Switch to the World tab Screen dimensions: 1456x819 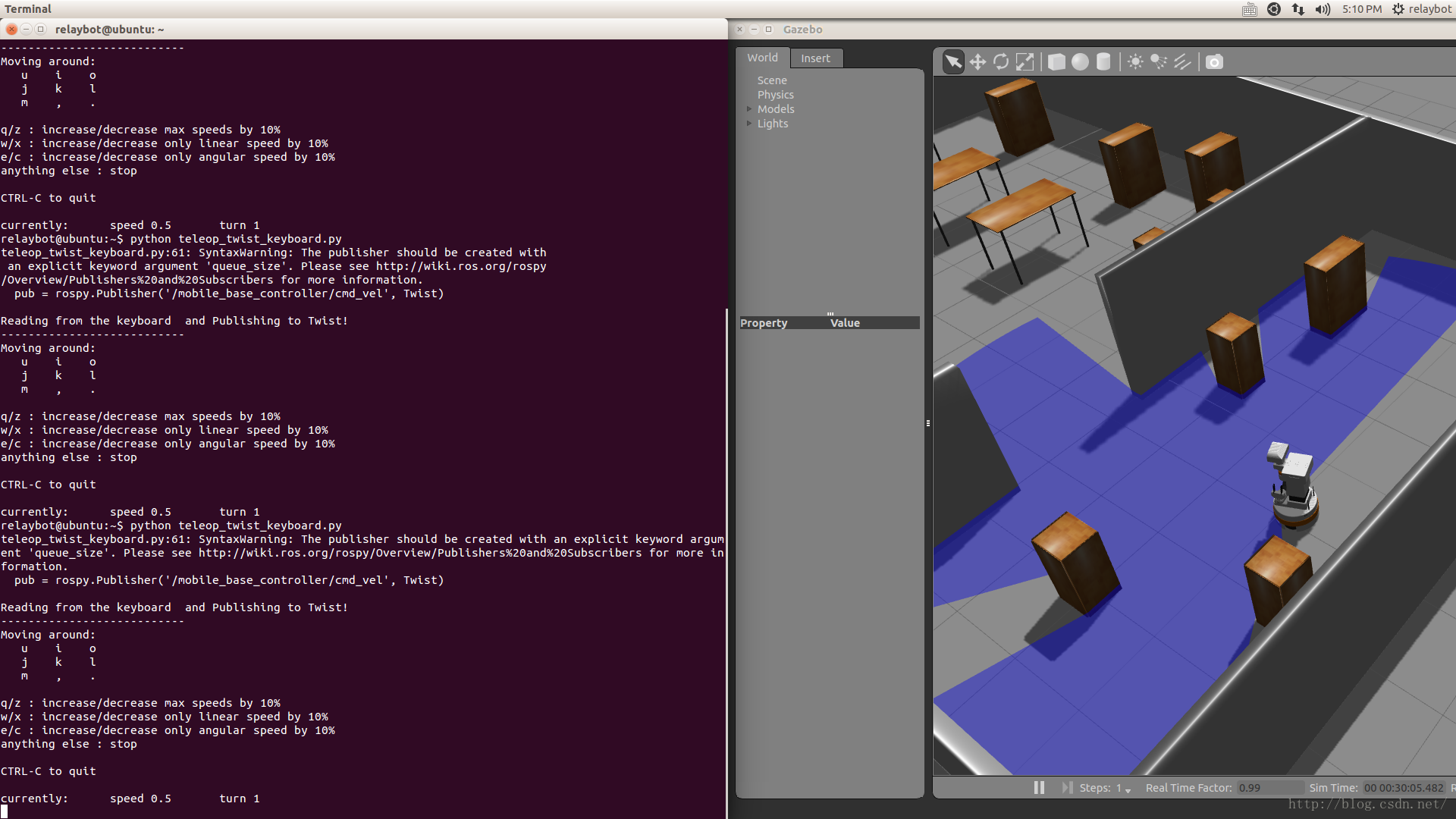point(762,58)
